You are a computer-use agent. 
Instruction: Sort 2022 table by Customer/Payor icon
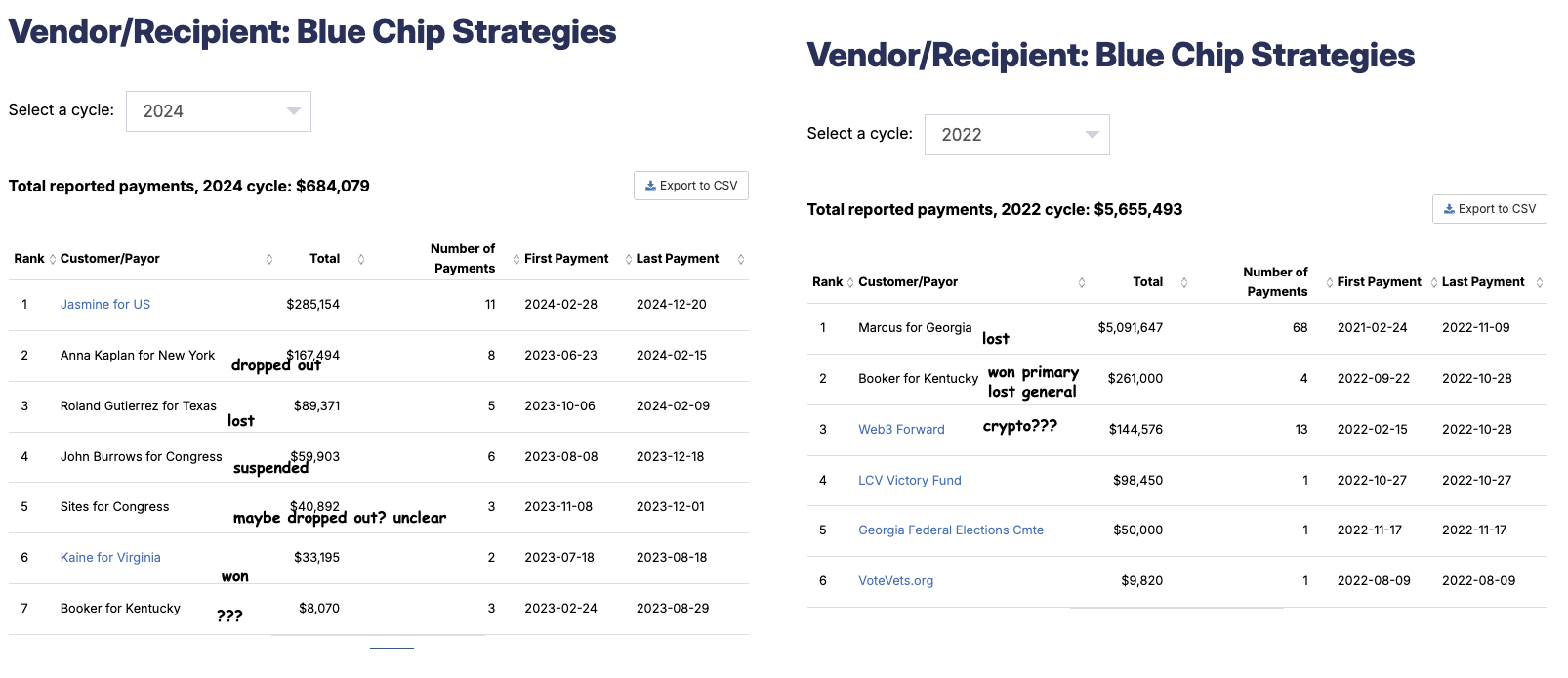[1082, 283]
